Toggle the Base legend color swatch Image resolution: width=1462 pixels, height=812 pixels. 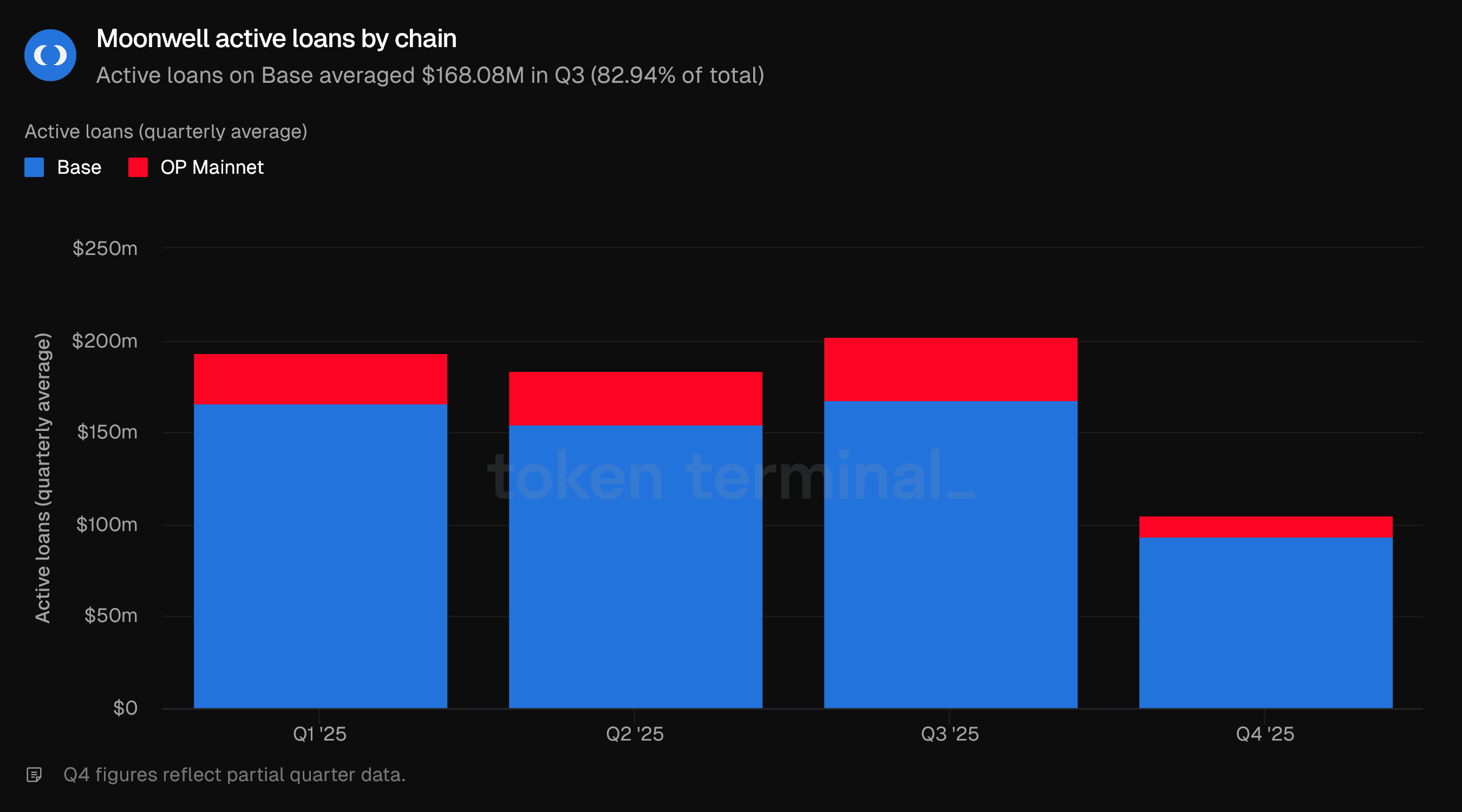[x=34, y=167]
